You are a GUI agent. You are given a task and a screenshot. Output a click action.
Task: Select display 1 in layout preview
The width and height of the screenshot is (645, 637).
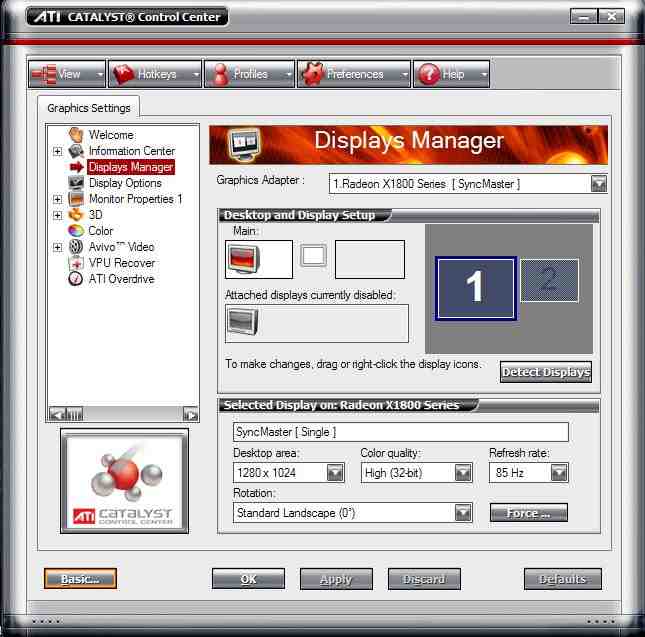pos(475,288)
